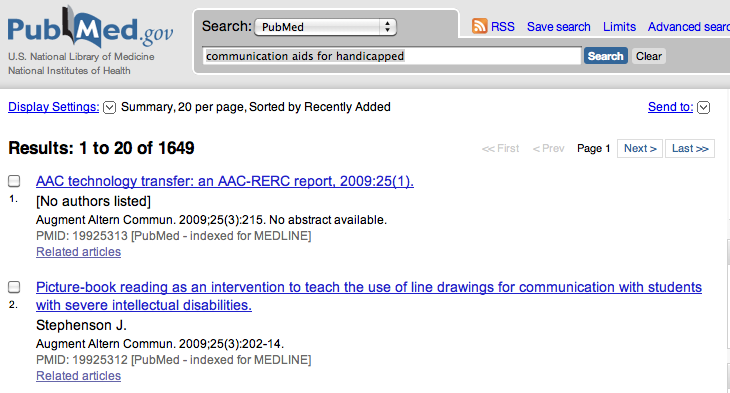Screen dimensions: 730x393
Task: Open Related articles for PMID 19925313
Action: pyautogui.click(x=78, y=252)
